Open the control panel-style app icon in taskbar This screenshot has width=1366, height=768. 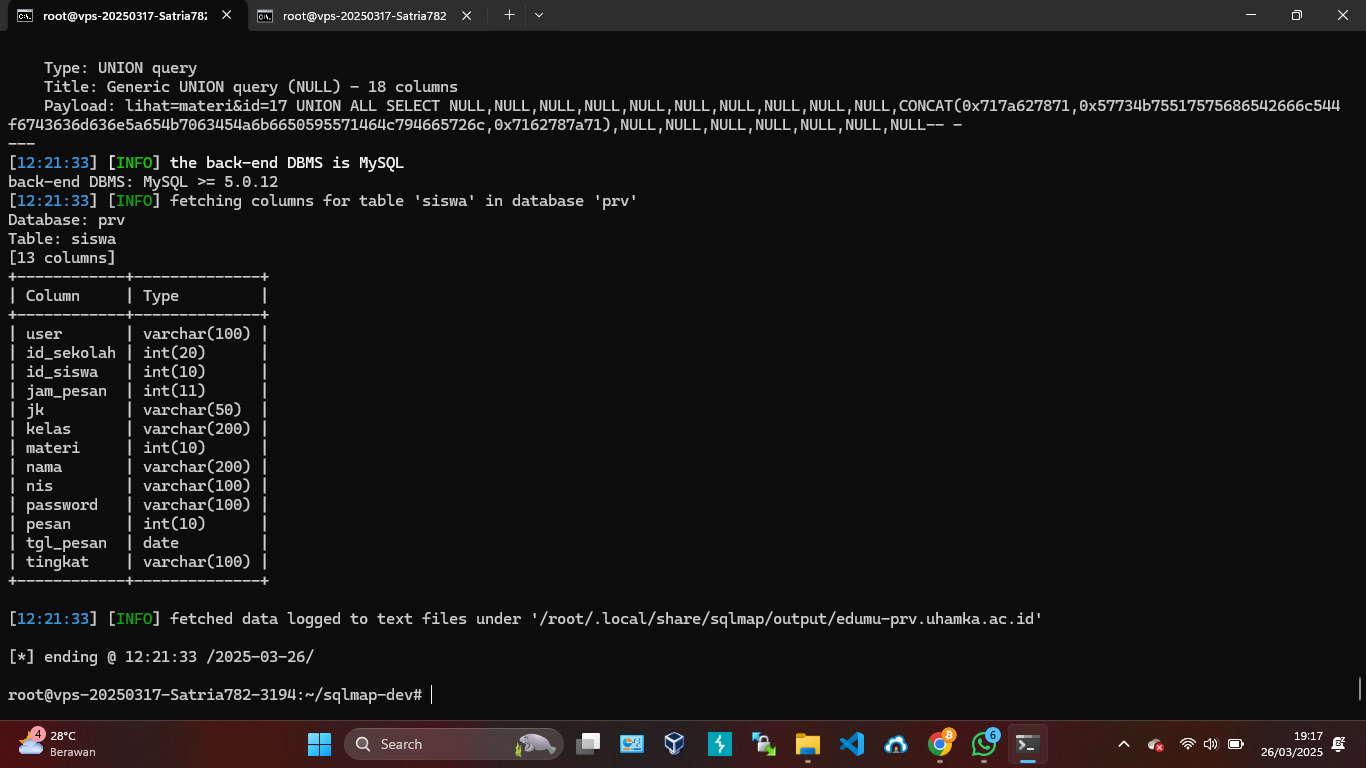coord(631,744)
